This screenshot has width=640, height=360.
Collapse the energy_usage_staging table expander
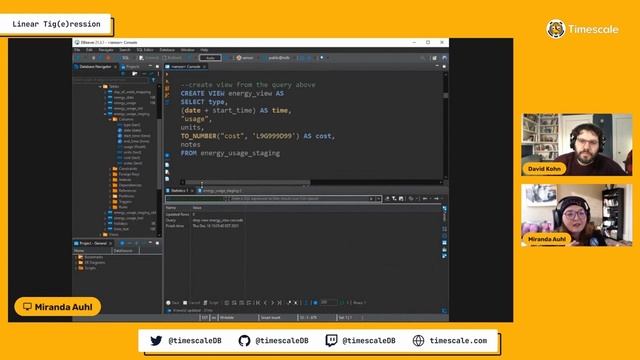[x=105, y=114]
